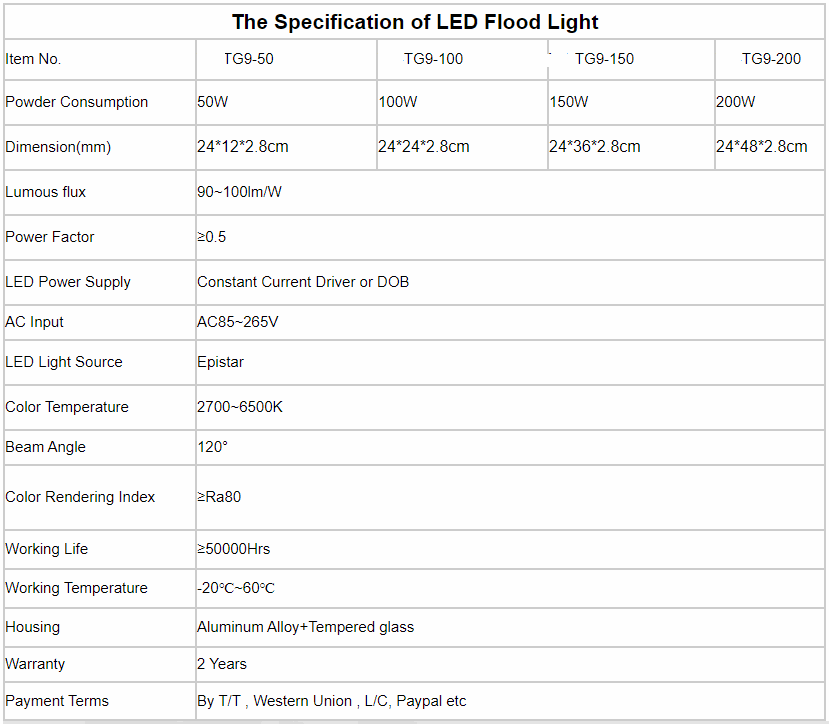829x724 pixels.
Task: Click the AC85~265V input value
Action: pyautogui.click(x=237, y=322)
